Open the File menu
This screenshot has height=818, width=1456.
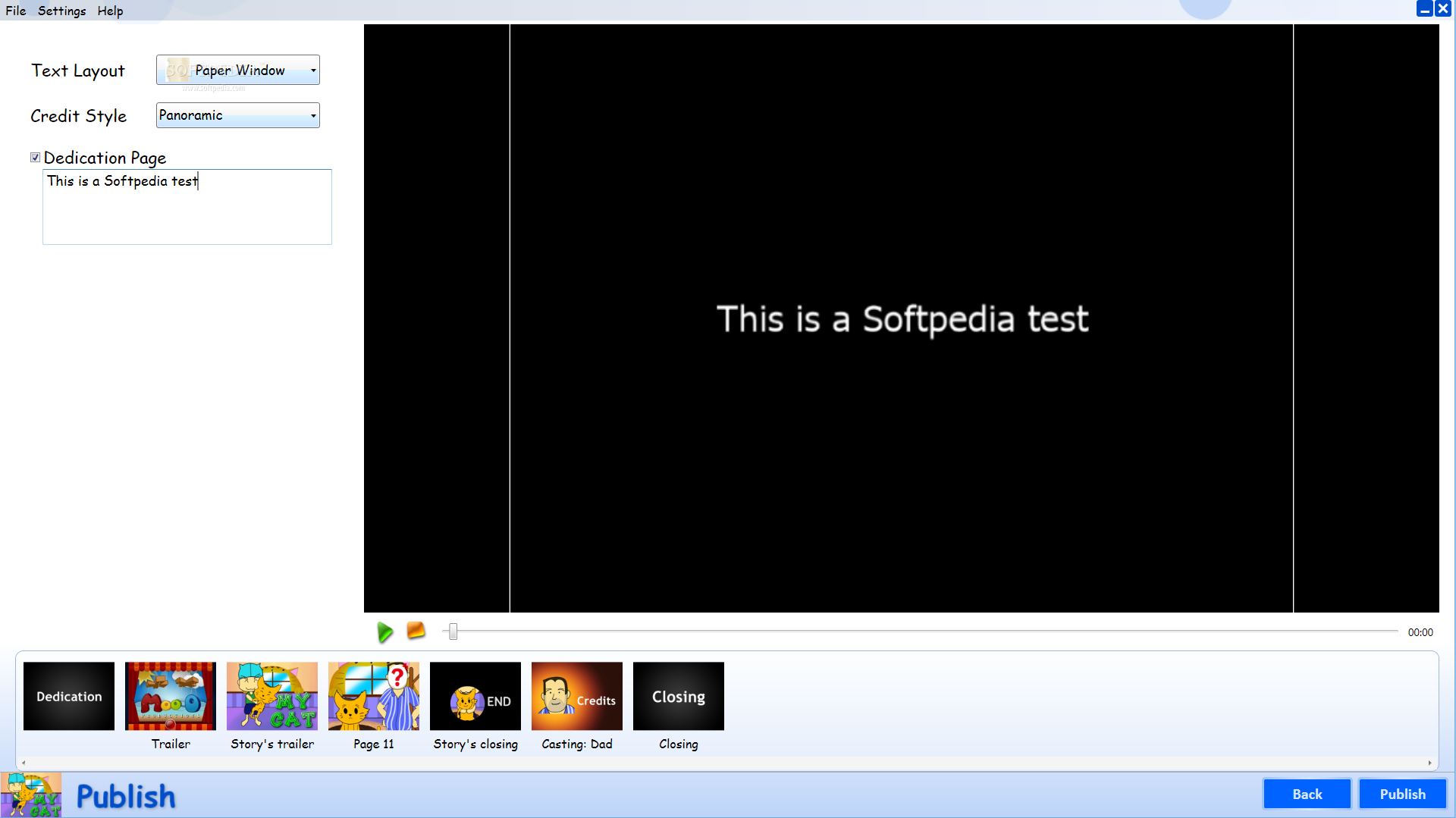pyautogui.click(x=16, y=11)
